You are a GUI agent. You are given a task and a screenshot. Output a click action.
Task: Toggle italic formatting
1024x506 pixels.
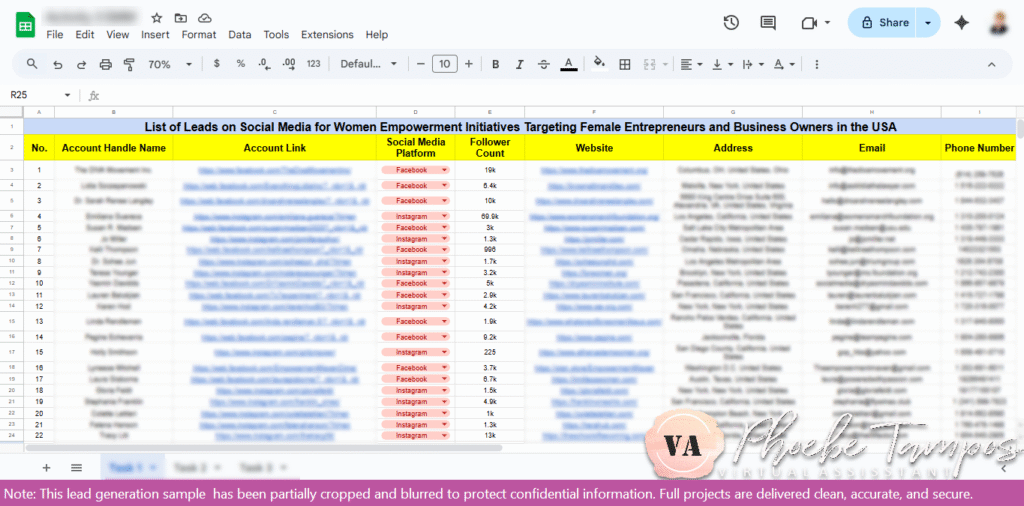pos(520,64)
